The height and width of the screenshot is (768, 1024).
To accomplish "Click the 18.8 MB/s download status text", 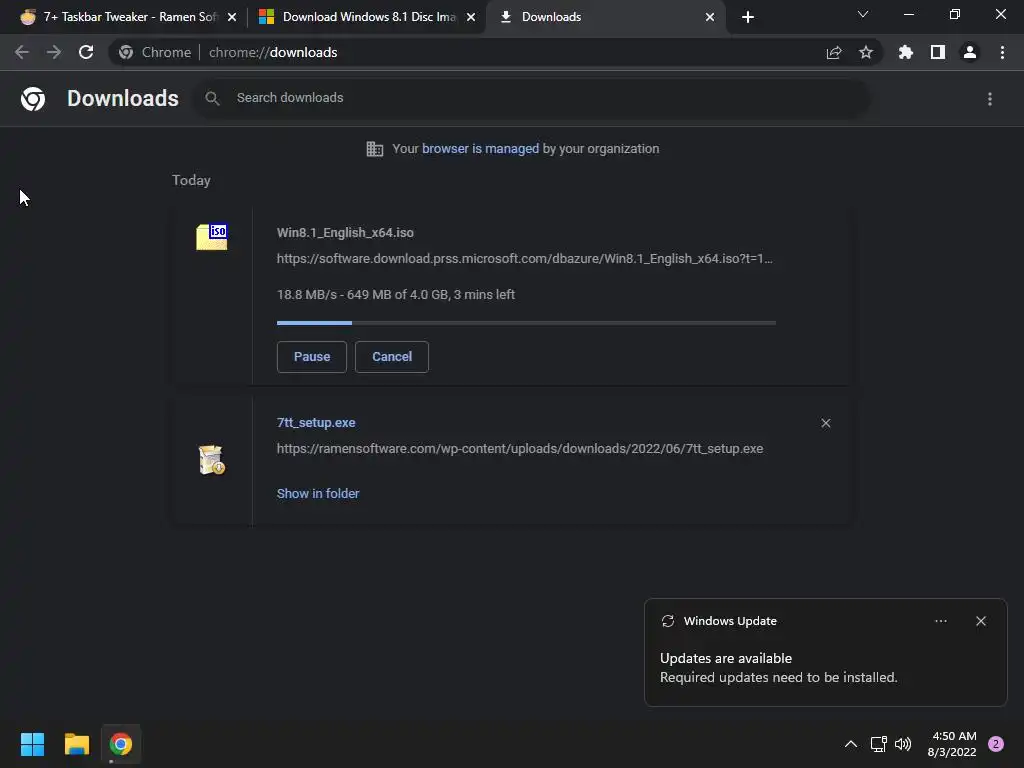I will click(x=396, y=295).
